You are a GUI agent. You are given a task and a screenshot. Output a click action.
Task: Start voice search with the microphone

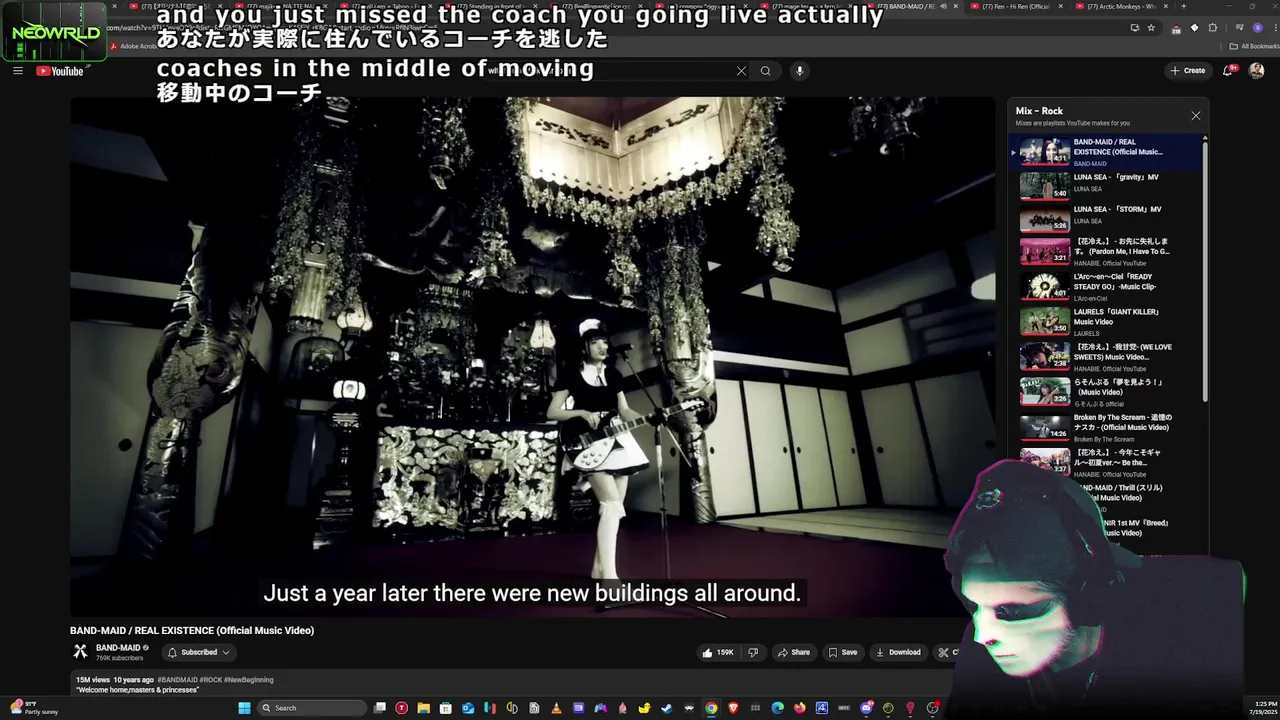tap(799, 71)
